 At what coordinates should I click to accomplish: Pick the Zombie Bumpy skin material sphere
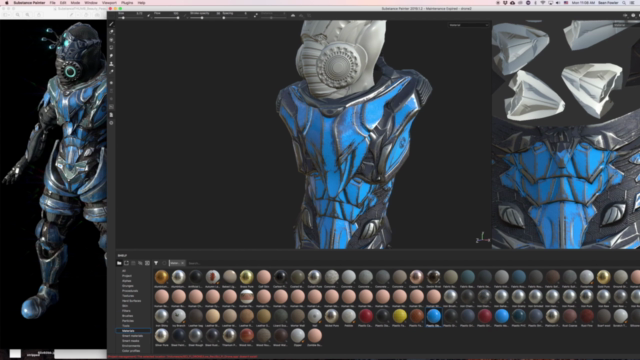click(x=315, y=336)
